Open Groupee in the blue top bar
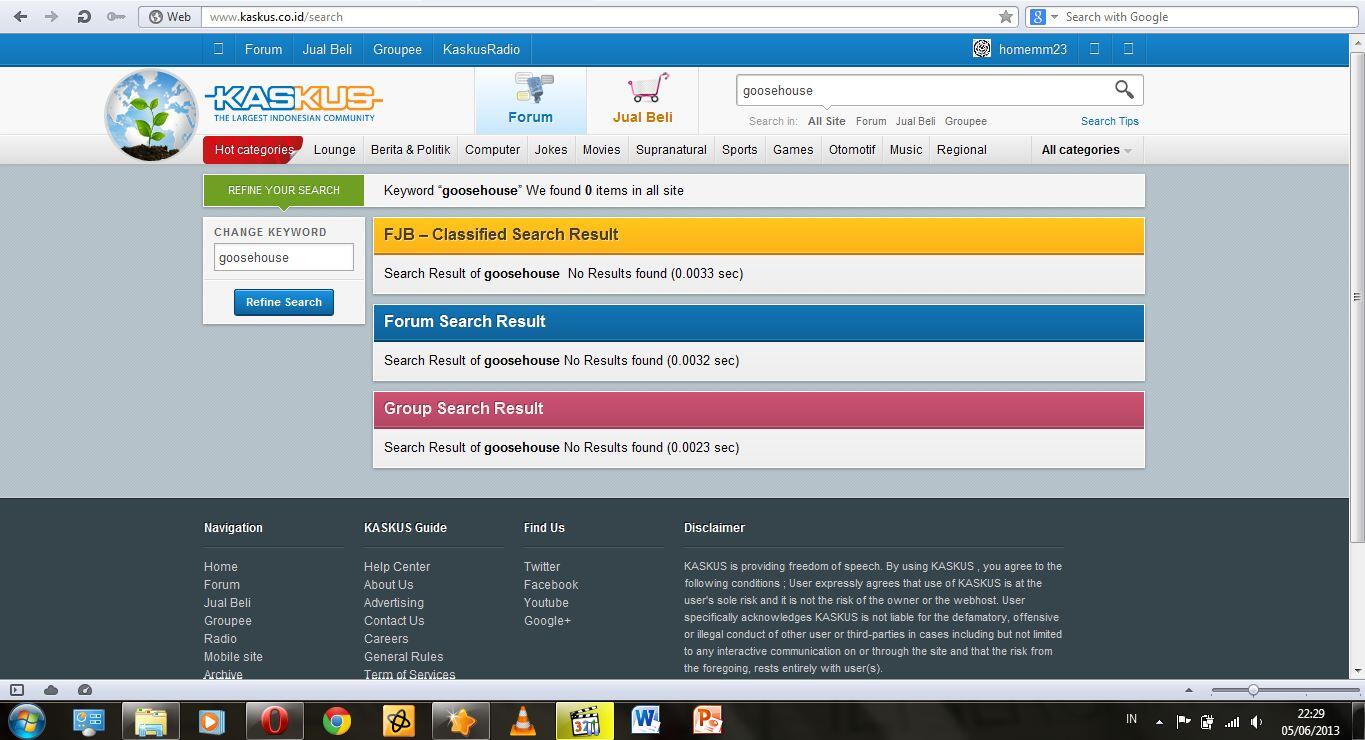 [x=397, y=49]
